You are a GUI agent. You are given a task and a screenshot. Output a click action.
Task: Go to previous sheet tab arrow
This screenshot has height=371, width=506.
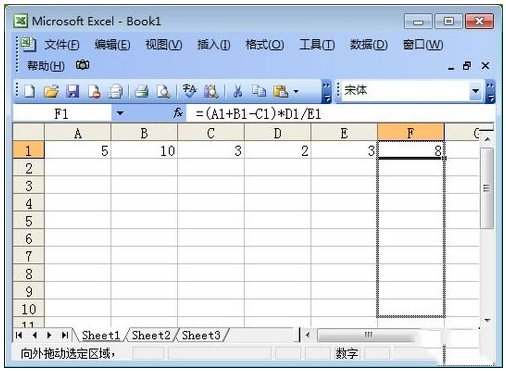pyautogui.click(x=35, y=335)
